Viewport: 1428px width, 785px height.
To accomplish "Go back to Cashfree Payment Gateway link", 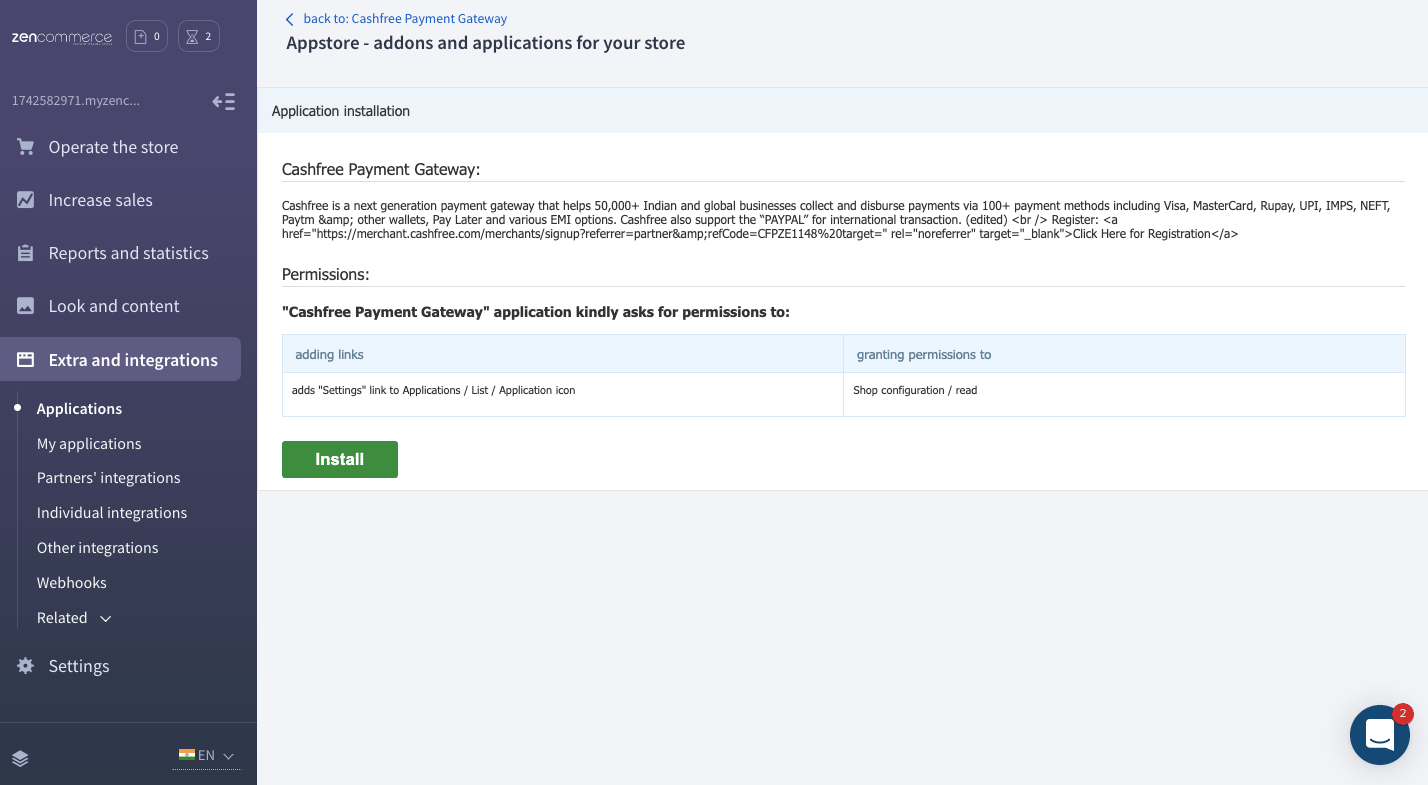I will (405, 19).
